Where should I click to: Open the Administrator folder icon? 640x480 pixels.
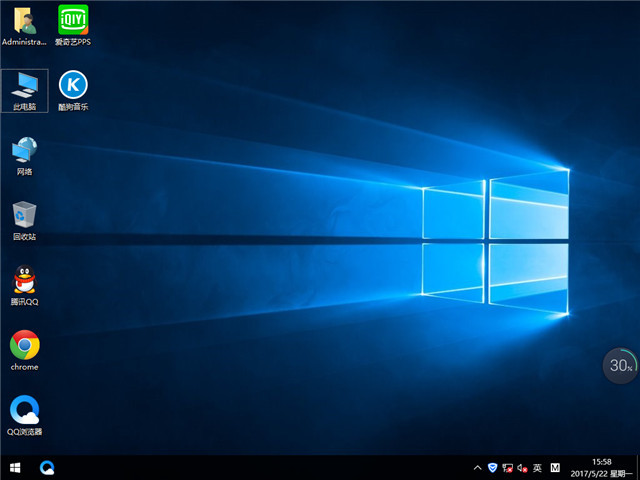pos(24,25)
